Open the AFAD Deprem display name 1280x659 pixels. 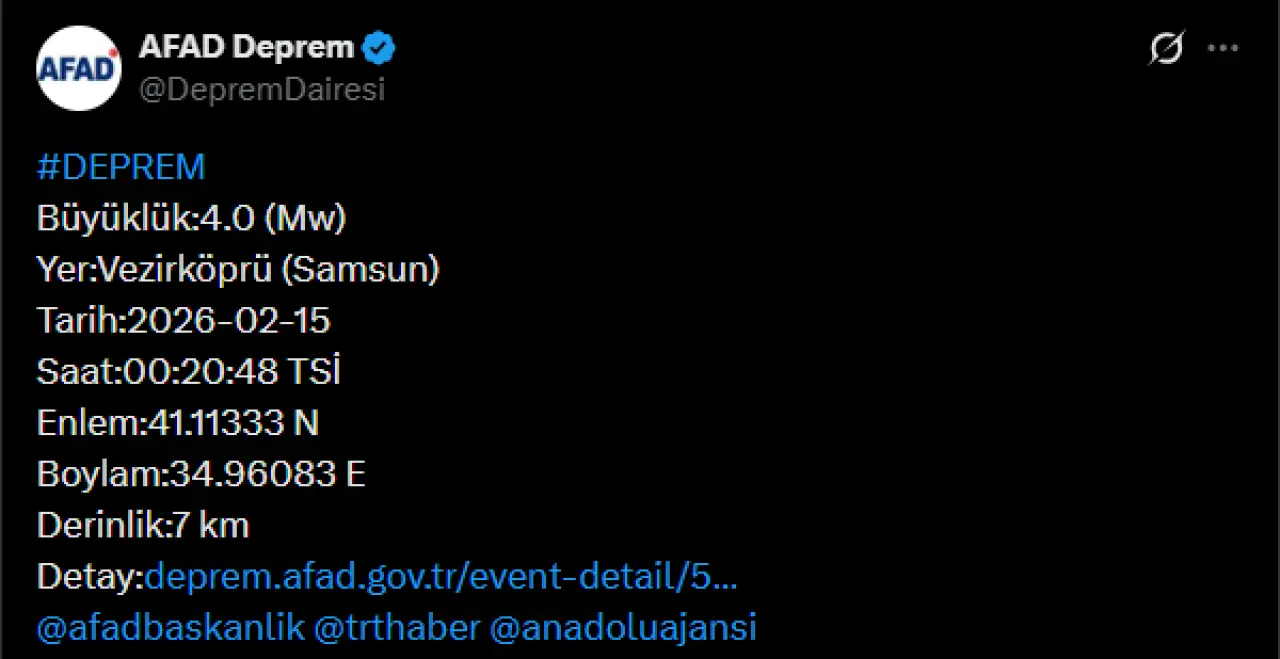click(246, 47)
